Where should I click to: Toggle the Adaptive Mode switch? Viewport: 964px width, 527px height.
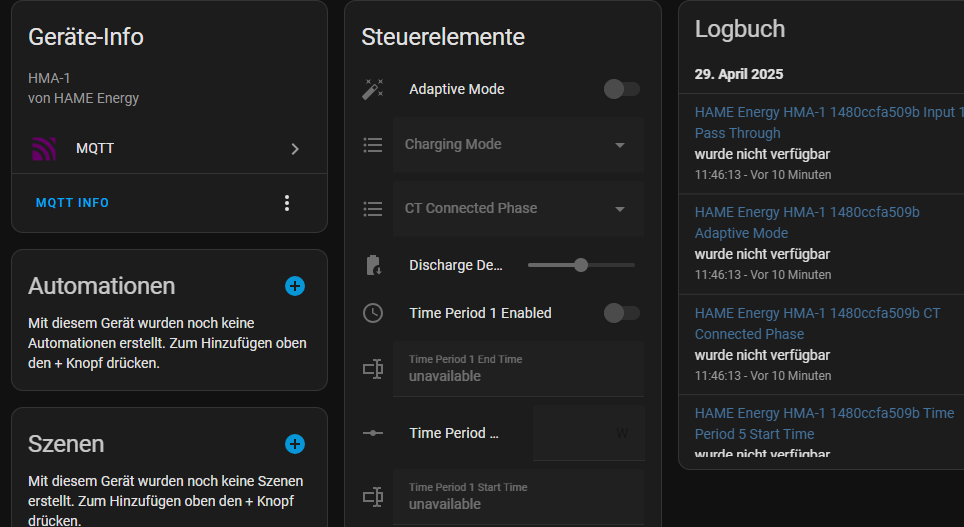pyautogui.click(x=622, y=89)
